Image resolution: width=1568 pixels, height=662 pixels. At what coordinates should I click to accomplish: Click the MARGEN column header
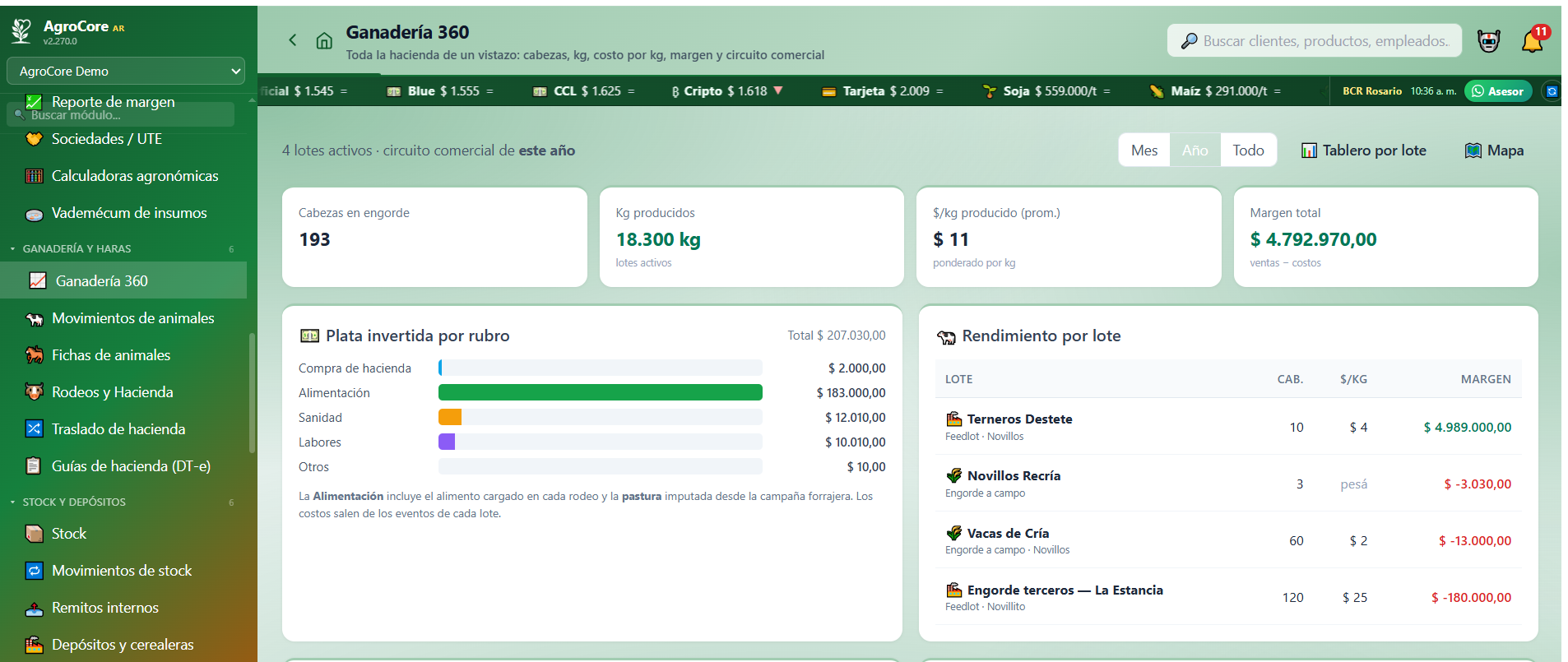(1486, 379)
